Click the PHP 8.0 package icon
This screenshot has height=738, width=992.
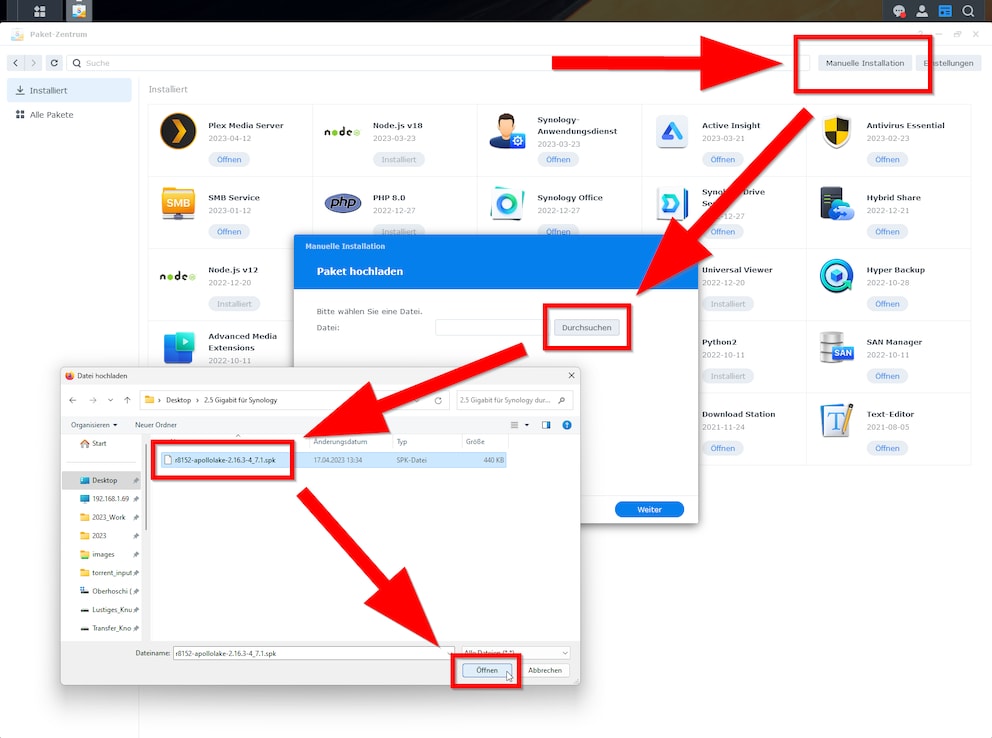click(342, 203)
